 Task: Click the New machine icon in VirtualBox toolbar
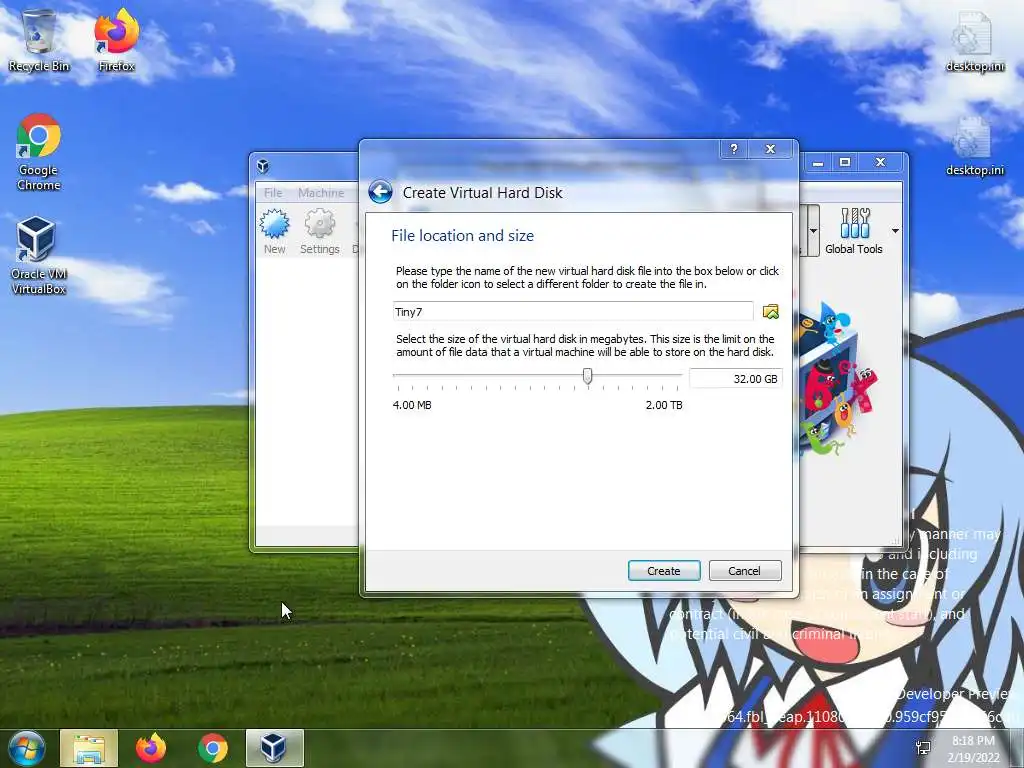[274, 231]
